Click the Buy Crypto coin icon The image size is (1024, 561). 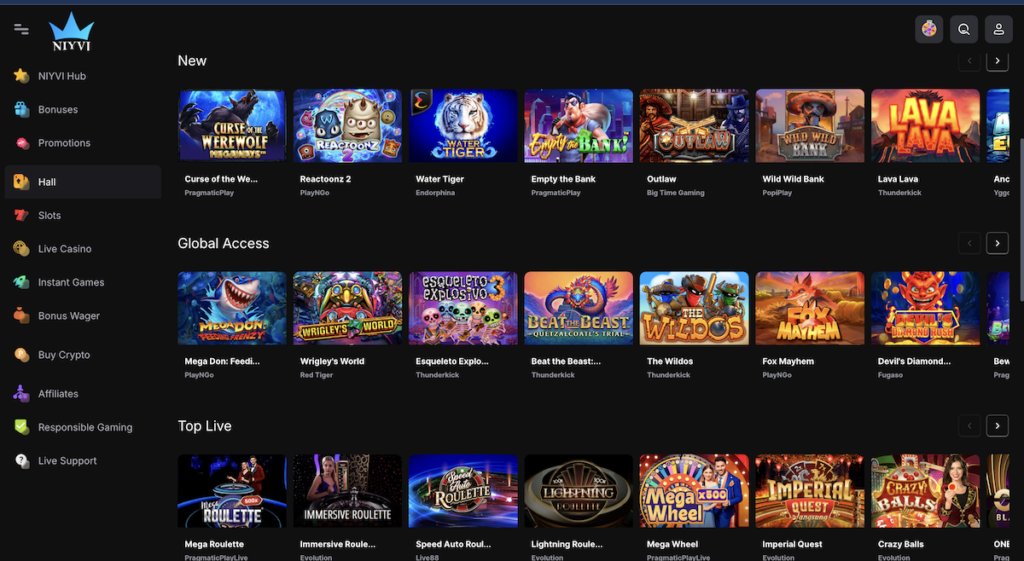(x=22, y=355)
